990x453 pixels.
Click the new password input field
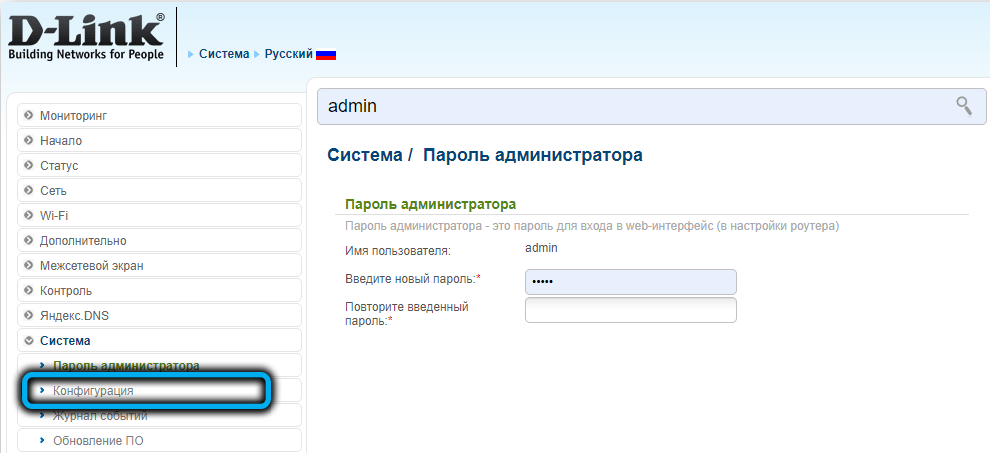(630, 282)
